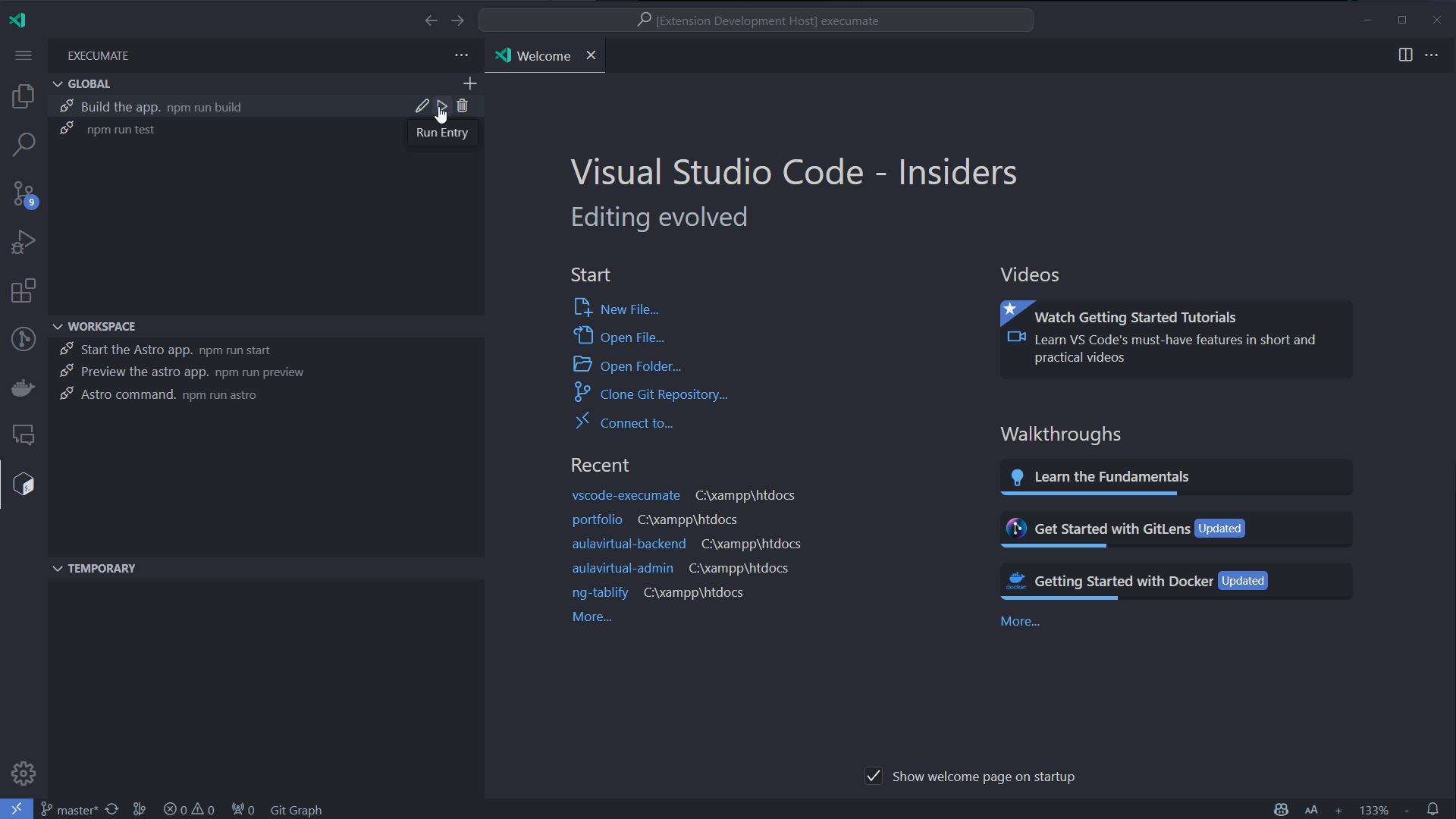Open Execumate panel more actions menu

pyautogui.click(x=461, y=55)
